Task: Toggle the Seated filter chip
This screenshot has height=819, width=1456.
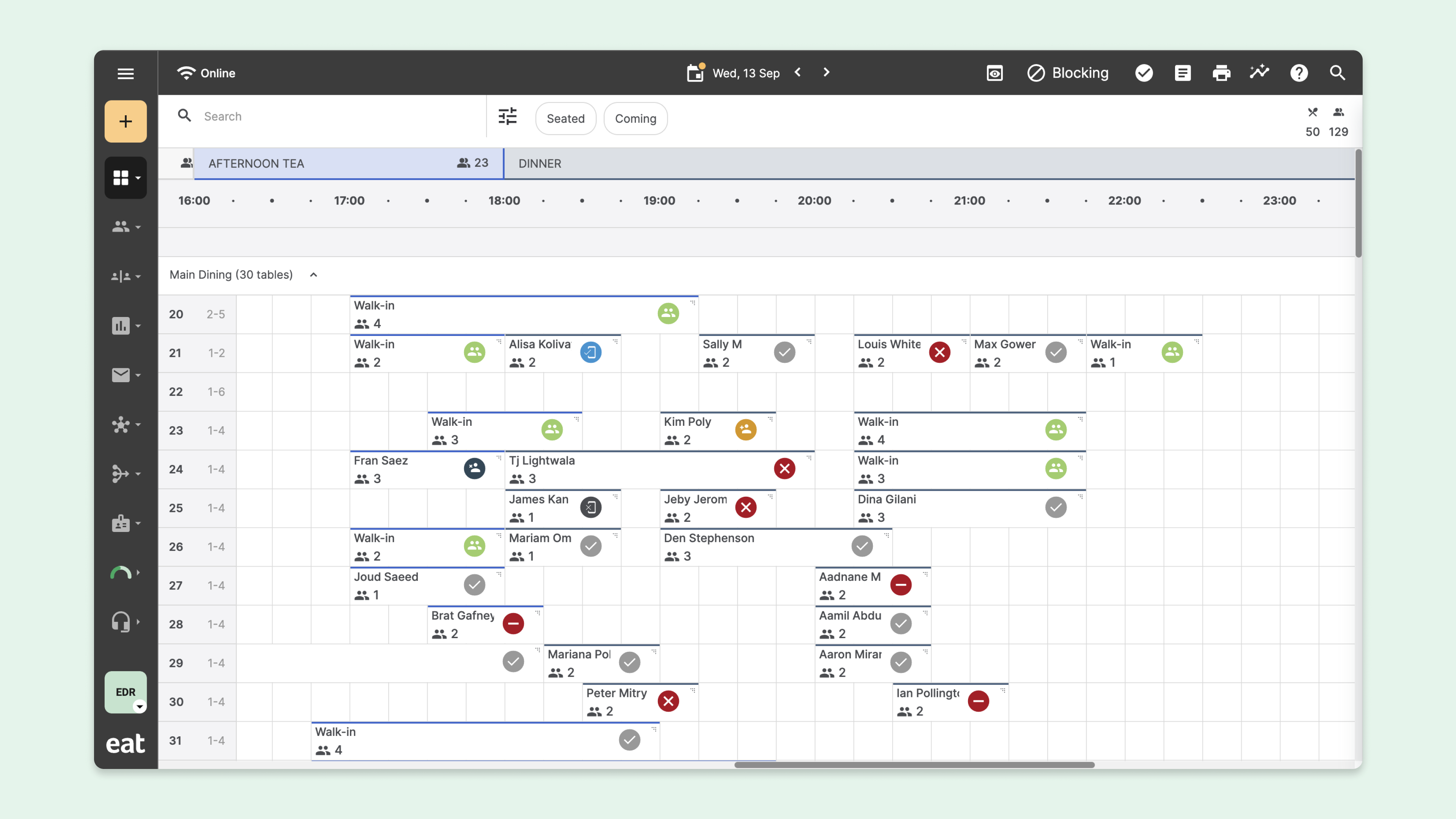Action: (x=565, y=119)
